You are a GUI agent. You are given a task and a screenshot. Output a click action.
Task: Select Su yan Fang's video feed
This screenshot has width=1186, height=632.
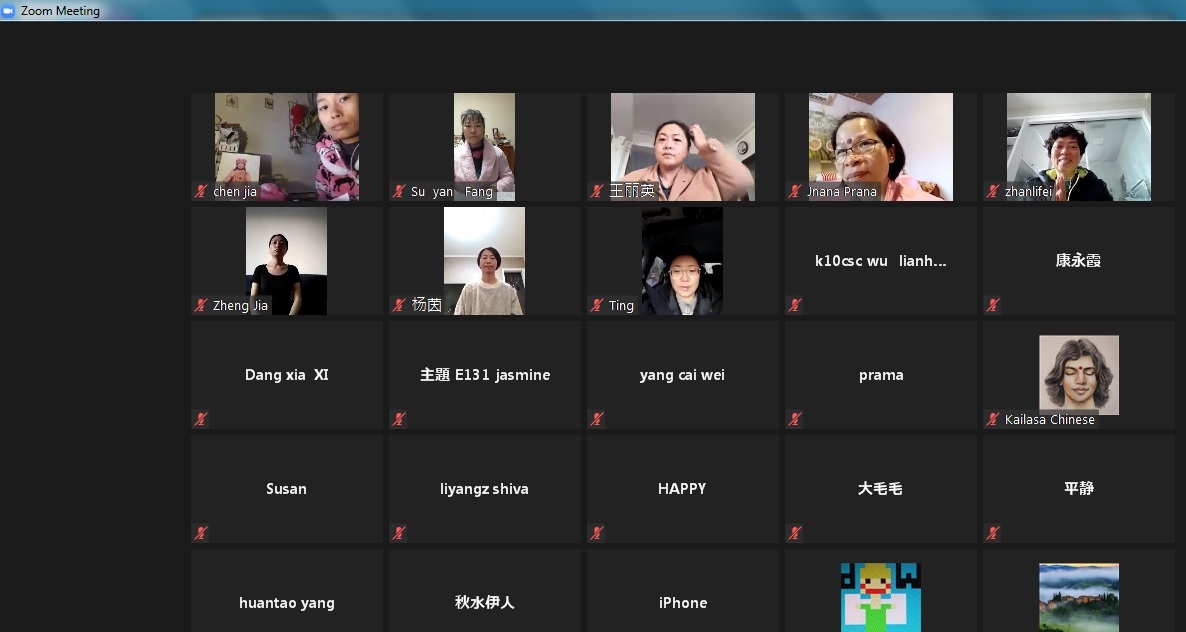click(484, 145)
